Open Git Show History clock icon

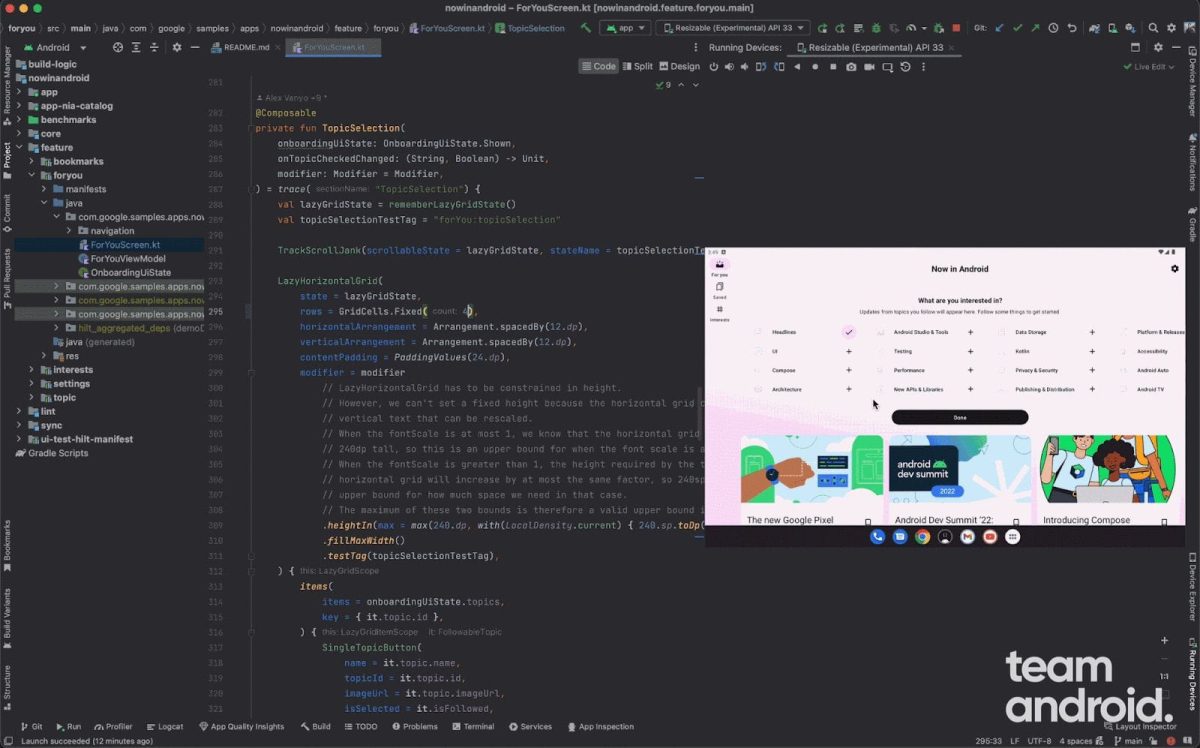coord(1053,28)
